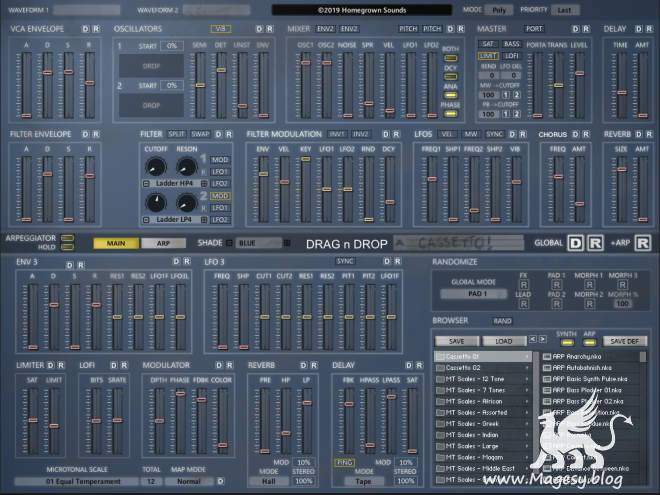
Task: Click the PAD 1 randomize R icon
Action: tap(556, 285)
